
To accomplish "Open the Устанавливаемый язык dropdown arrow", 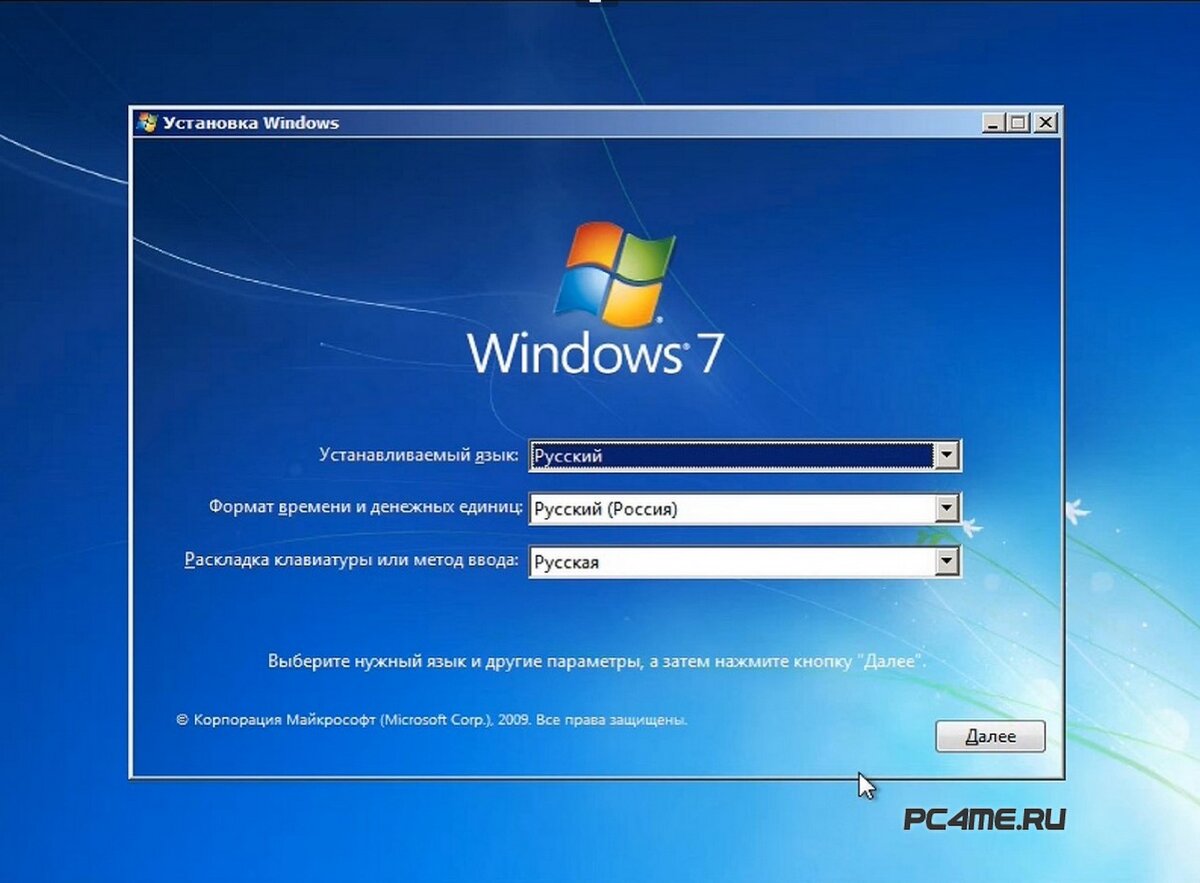I will point(946,456).
